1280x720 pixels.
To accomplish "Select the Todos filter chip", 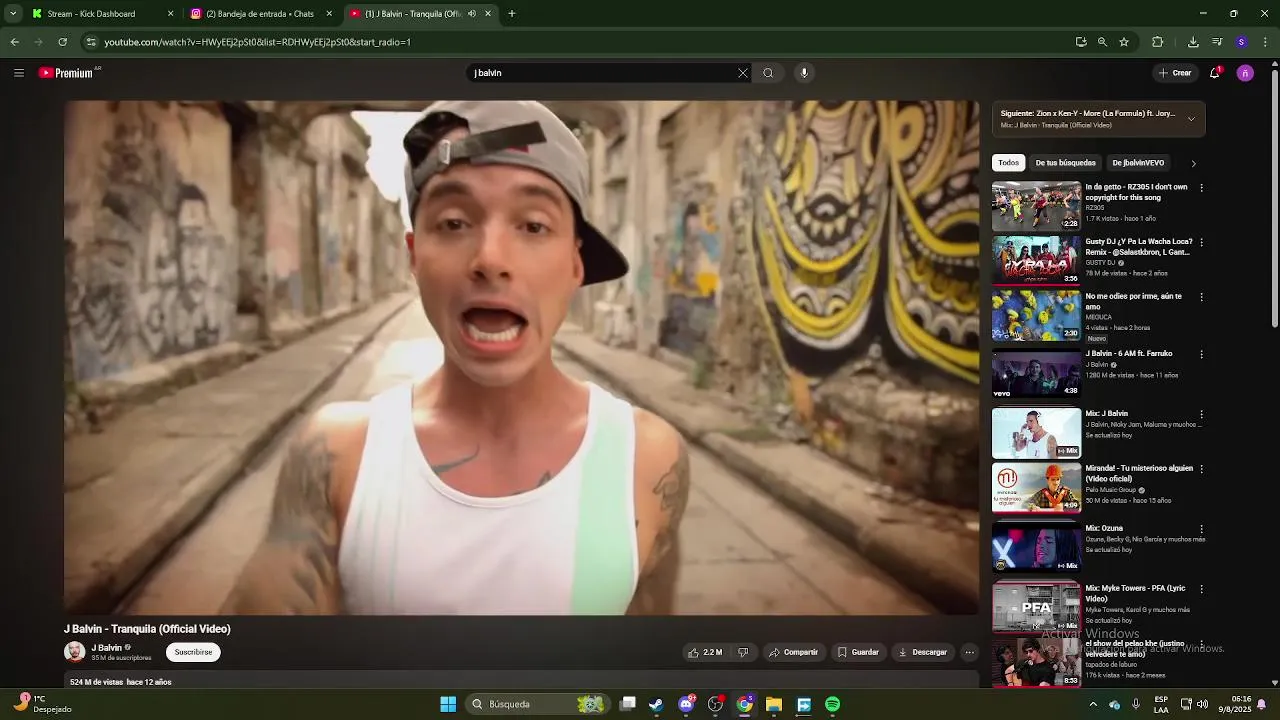I will 1009,163.
